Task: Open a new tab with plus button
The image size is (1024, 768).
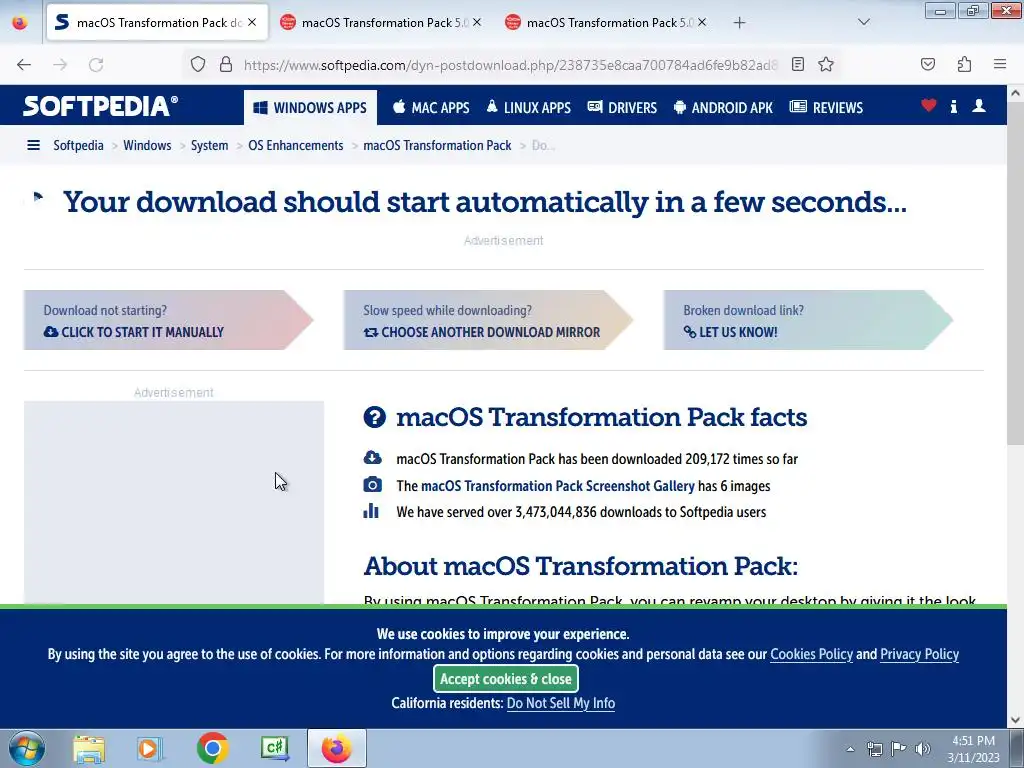Action: pos(739,23)
